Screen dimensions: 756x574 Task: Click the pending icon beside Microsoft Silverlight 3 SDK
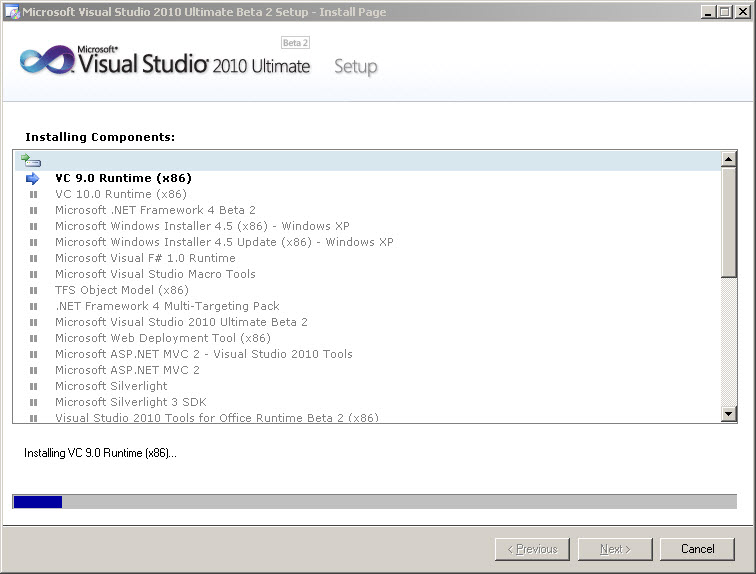click(x=33, y=402)
